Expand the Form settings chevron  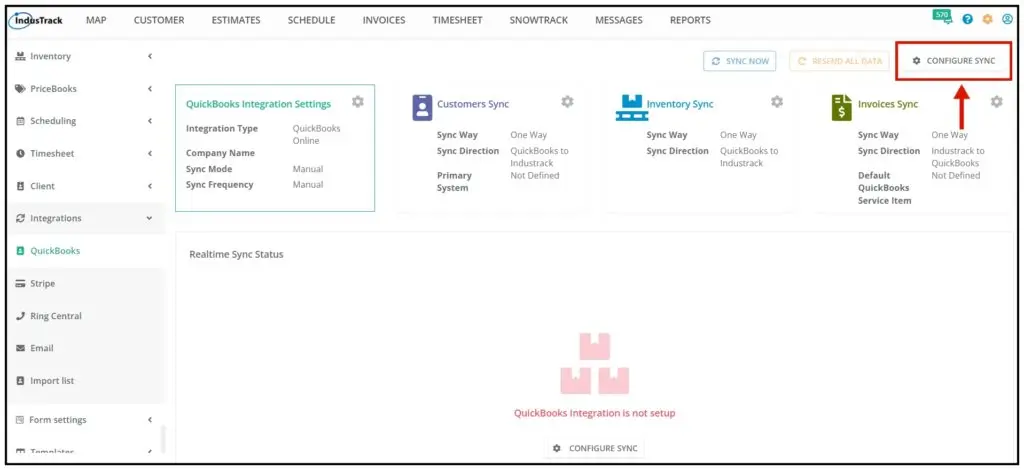(x=150, y=420)
